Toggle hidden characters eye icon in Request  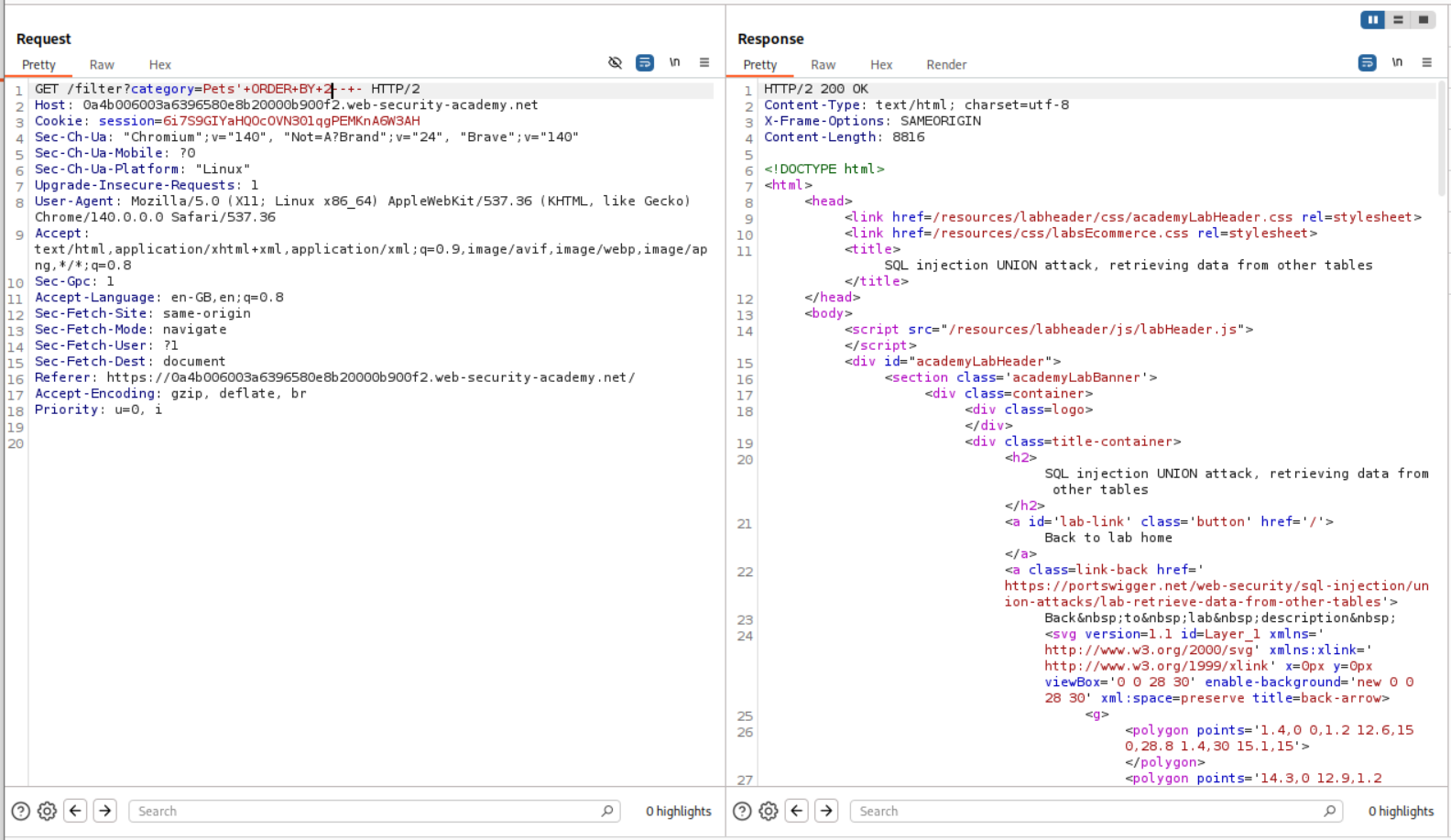coord(615,63)
